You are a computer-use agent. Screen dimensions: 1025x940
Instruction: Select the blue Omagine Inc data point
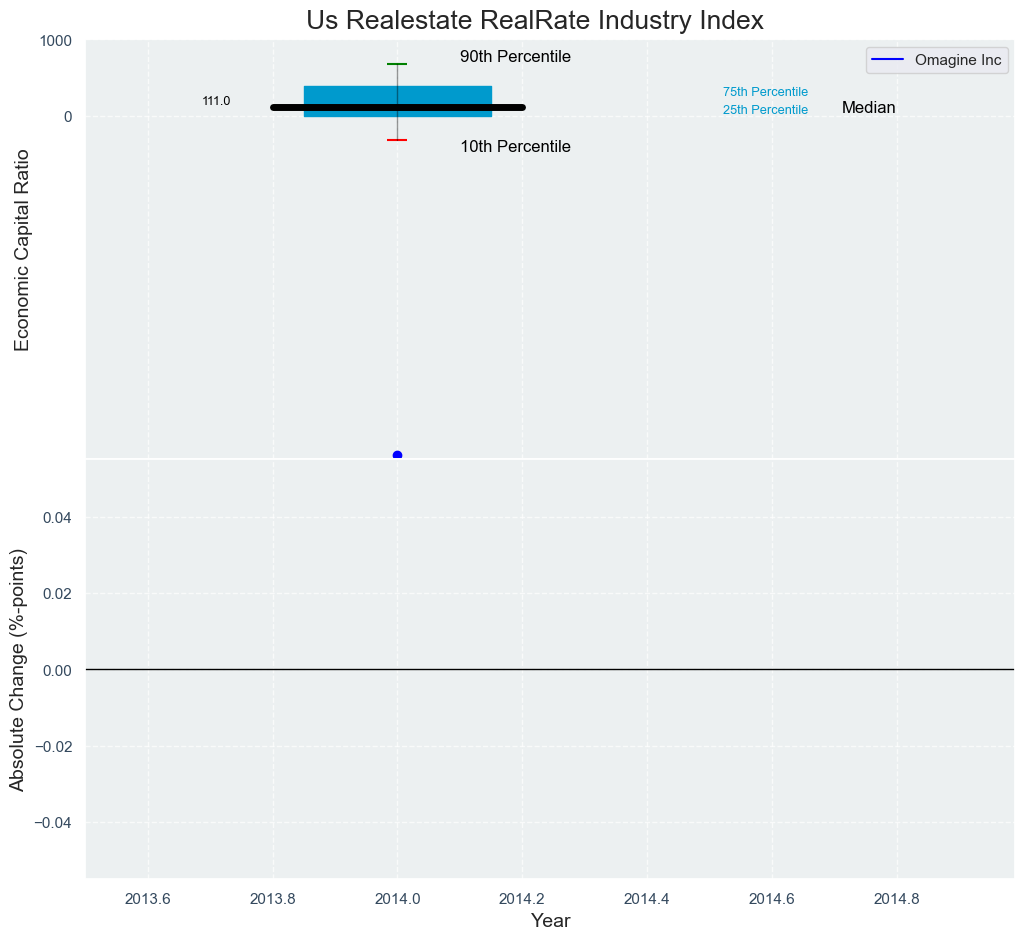[x=397, y=455]
